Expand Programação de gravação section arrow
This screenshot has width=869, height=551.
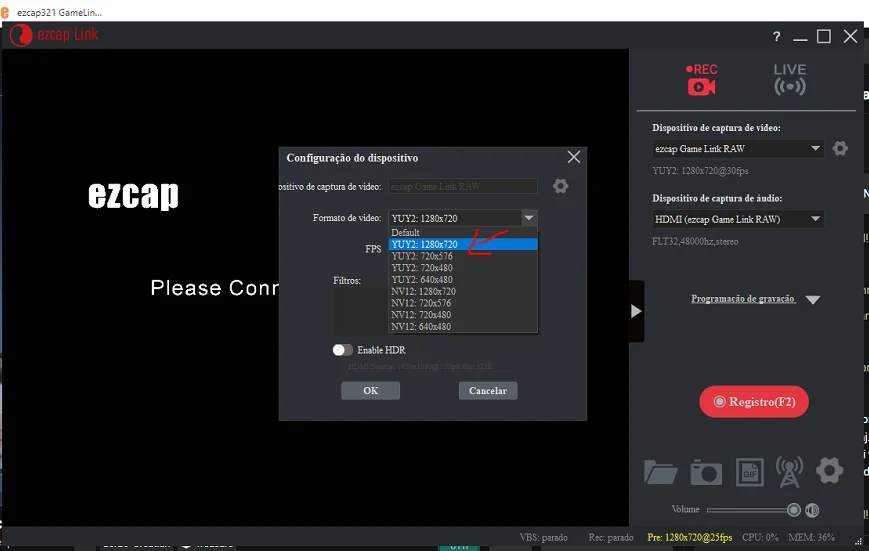pos(812,300)
